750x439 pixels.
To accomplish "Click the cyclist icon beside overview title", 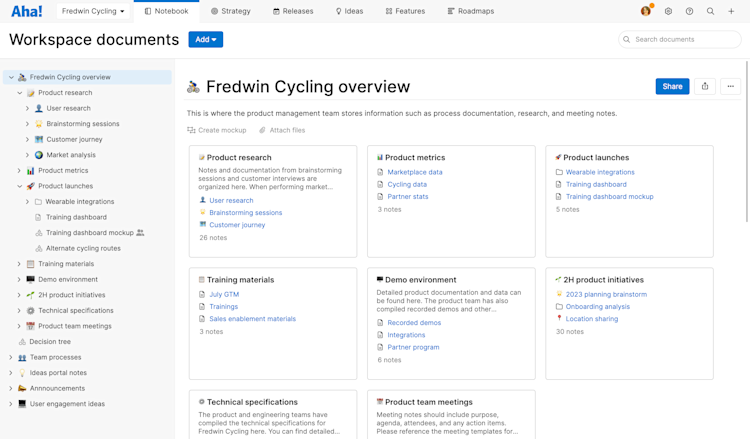I will coord(193,87).
